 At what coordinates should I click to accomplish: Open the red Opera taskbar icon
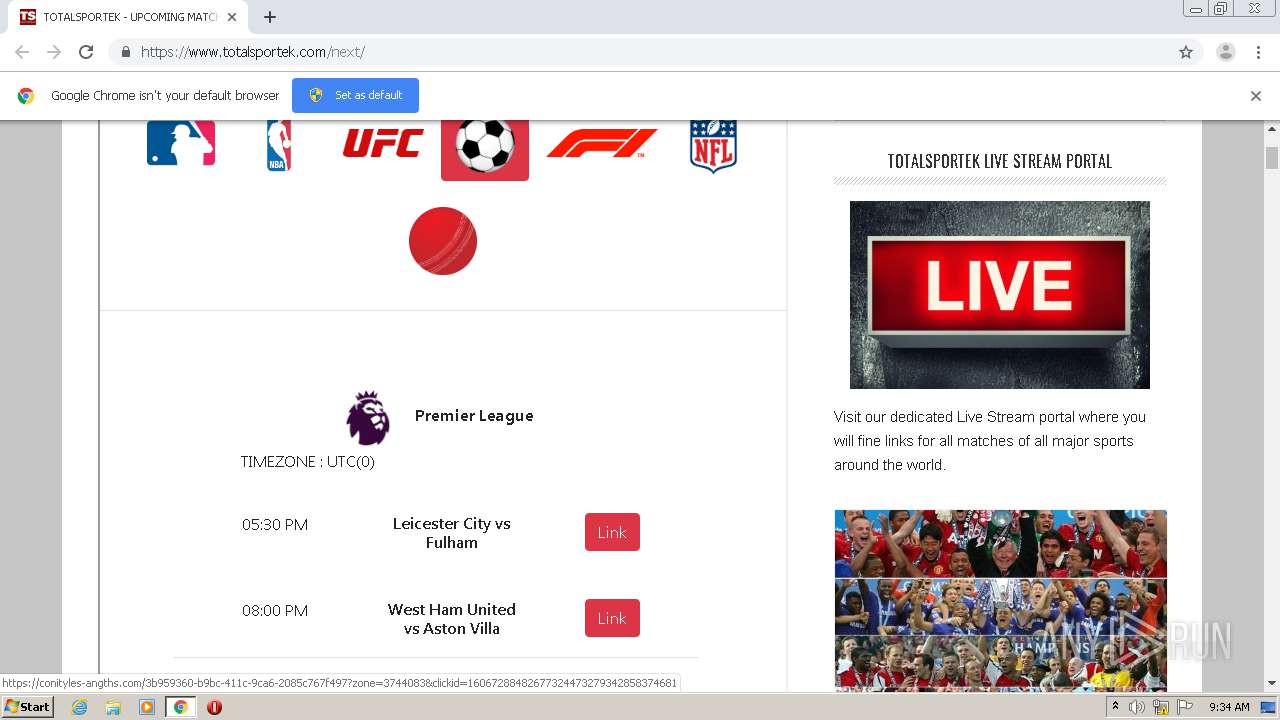point(214,707)
